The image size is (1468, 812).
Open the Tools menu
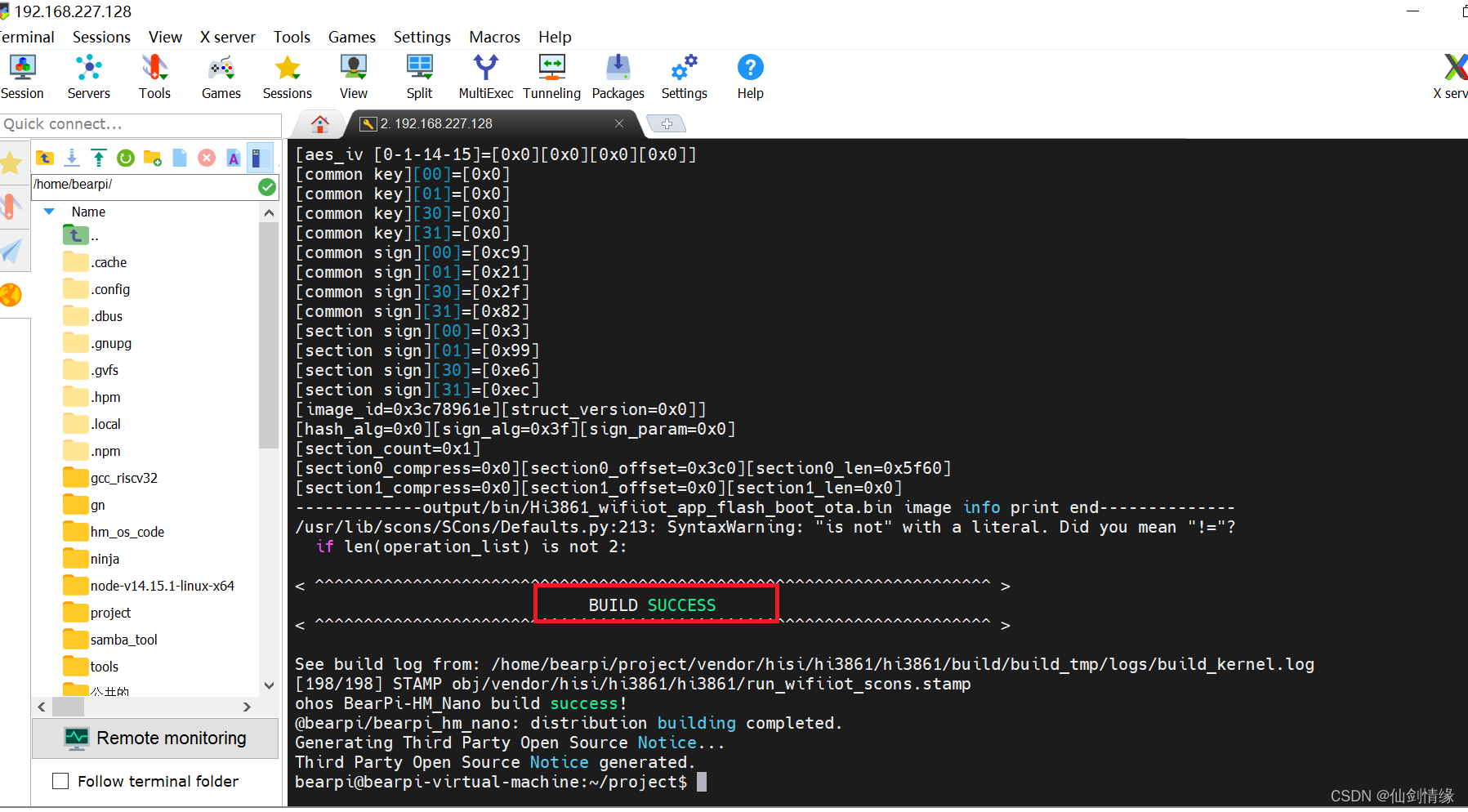(x=292, y=37)
